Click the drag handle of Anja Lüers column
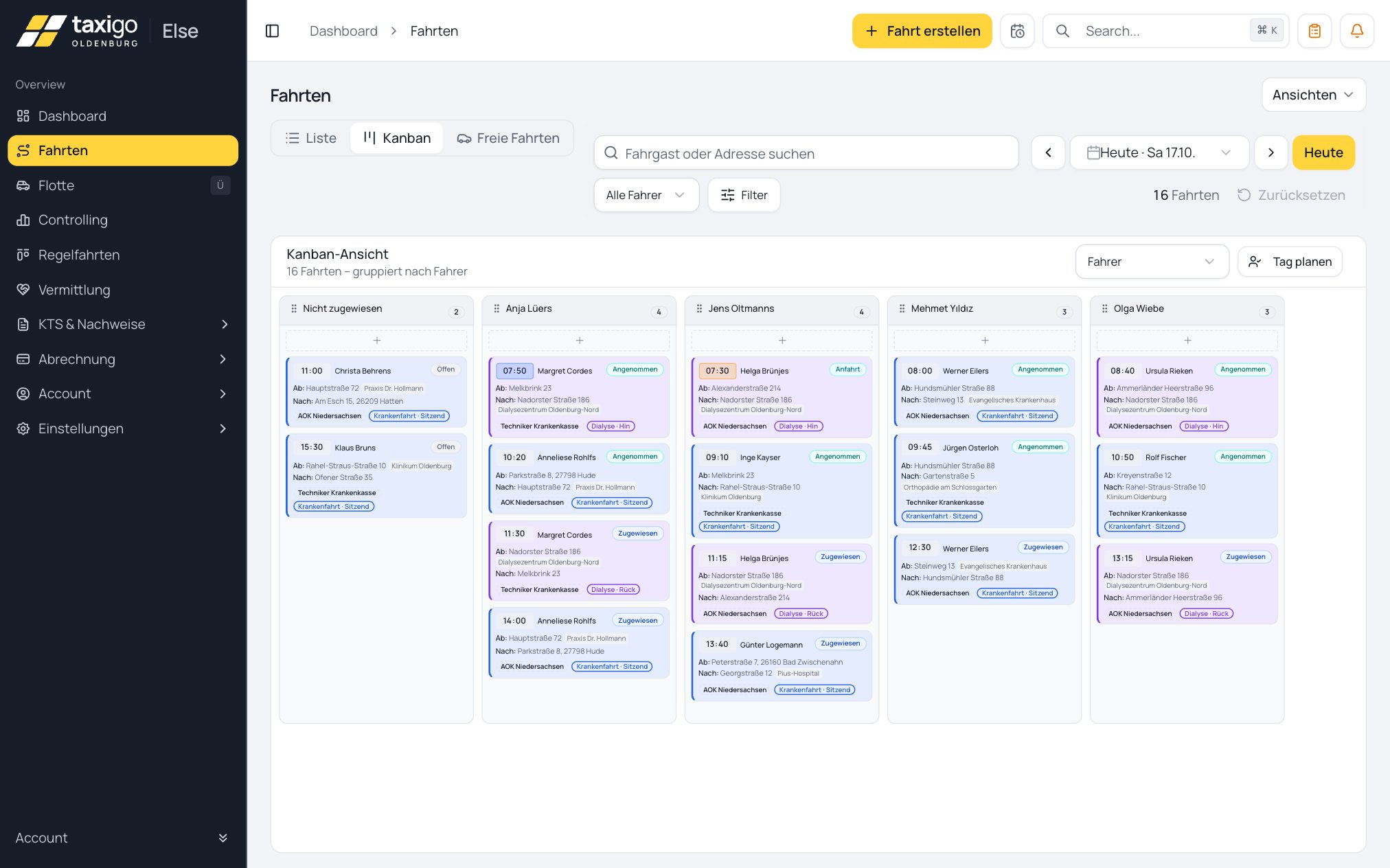The width and height of the screenshot is (1390, 868). pos(497,309)
